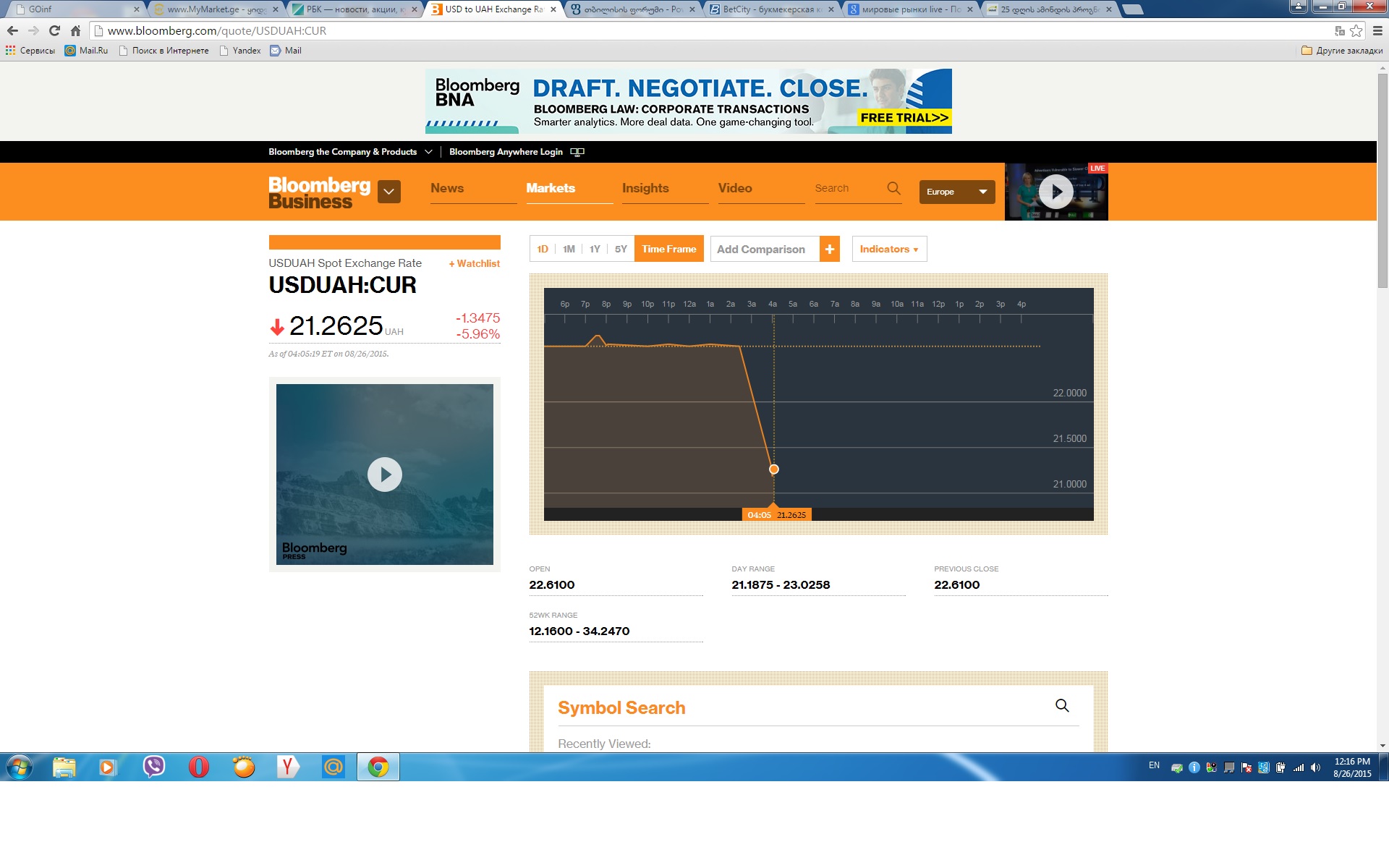
Task: Open Viber from the taskbar
Action: pos(153,767)
